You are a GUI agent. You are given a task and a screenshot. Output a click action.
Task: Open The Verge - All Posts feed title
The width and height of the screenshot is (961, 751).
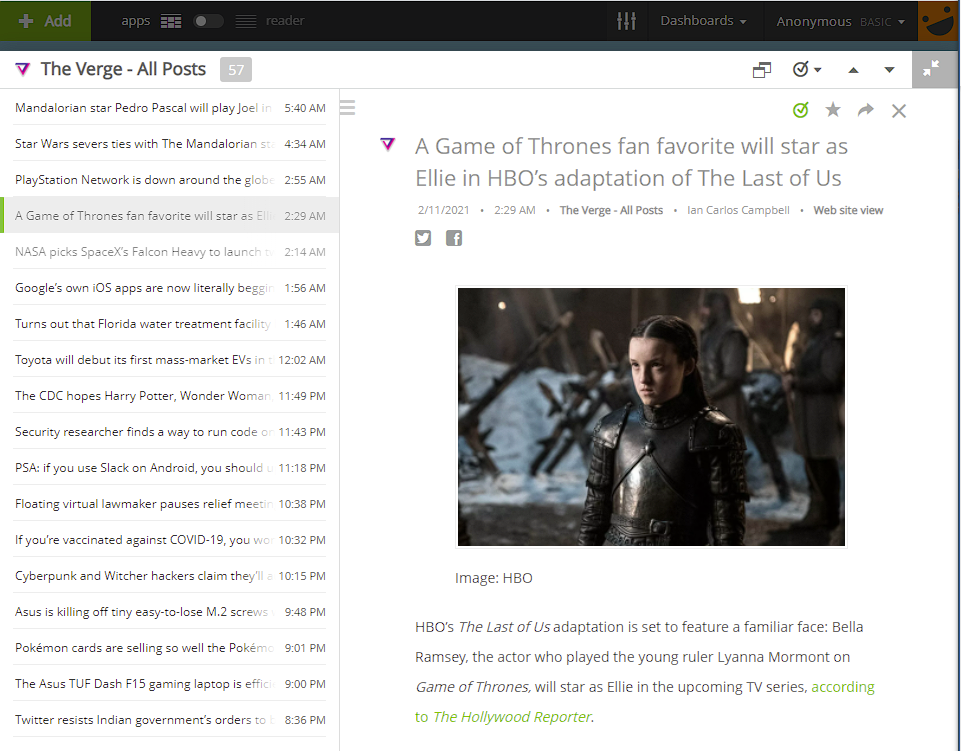coord(123,69)
